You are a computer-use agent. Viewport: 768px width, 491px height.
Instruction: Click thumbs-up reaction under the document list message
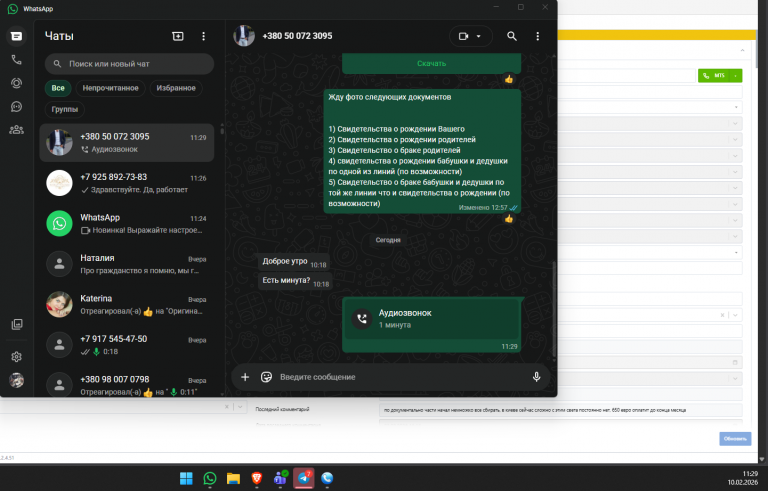(509, 219)
